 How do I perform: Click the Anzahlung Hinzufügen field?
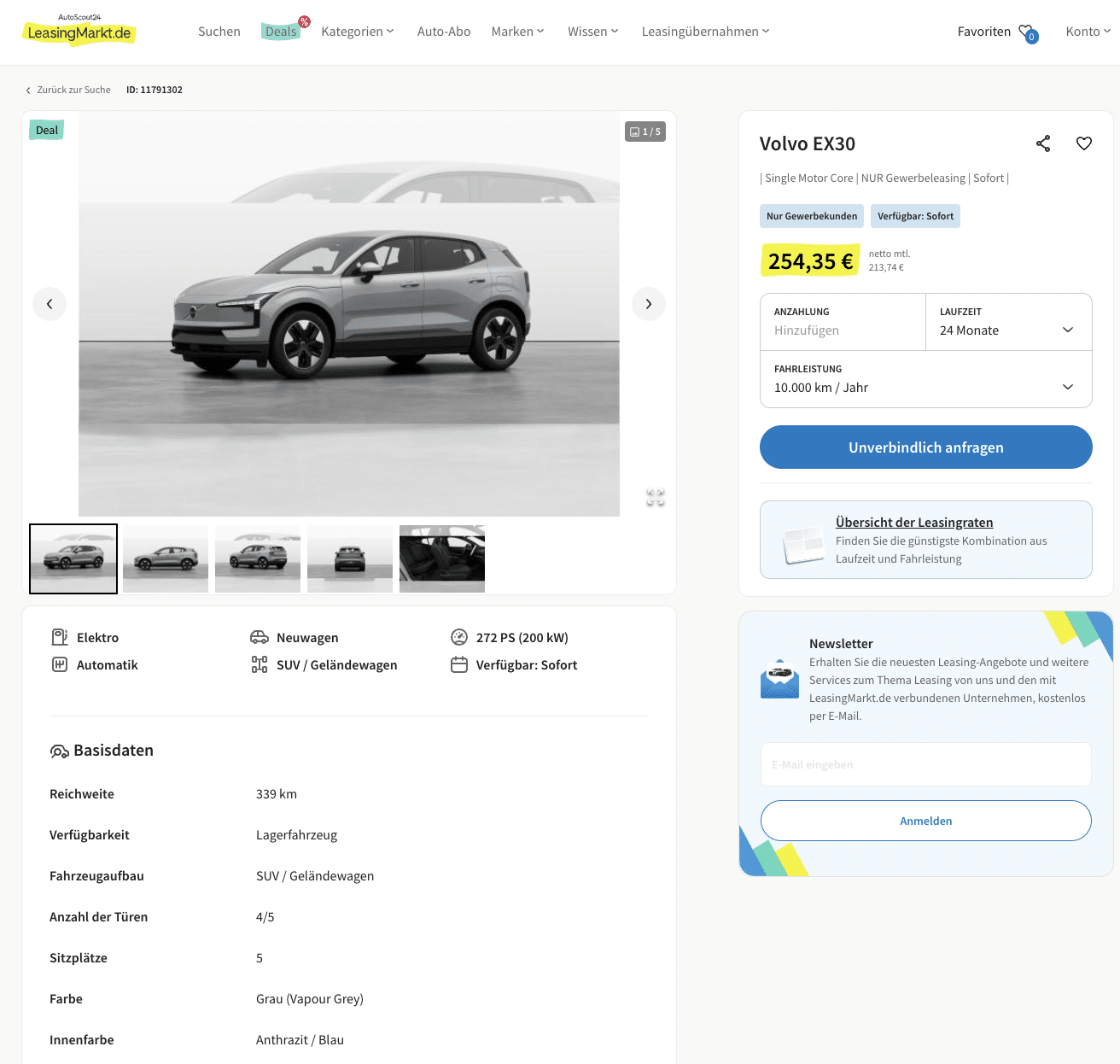pos(843,322)
